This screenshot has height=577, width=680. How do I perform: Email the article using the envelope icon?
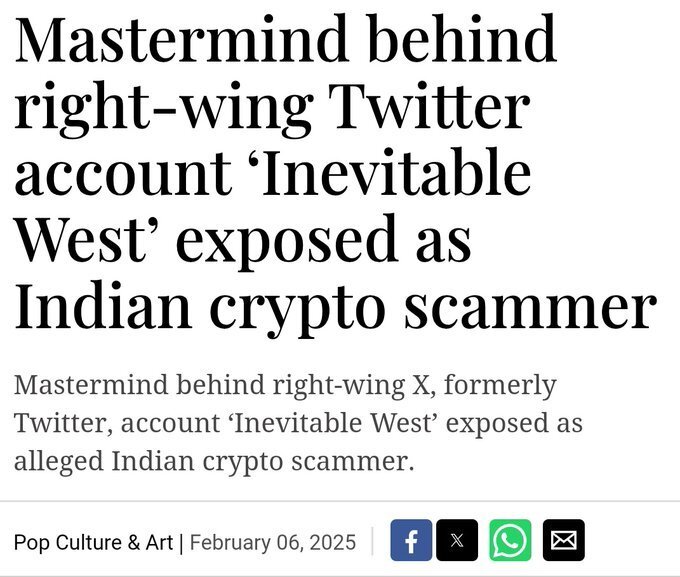[564, 540]
